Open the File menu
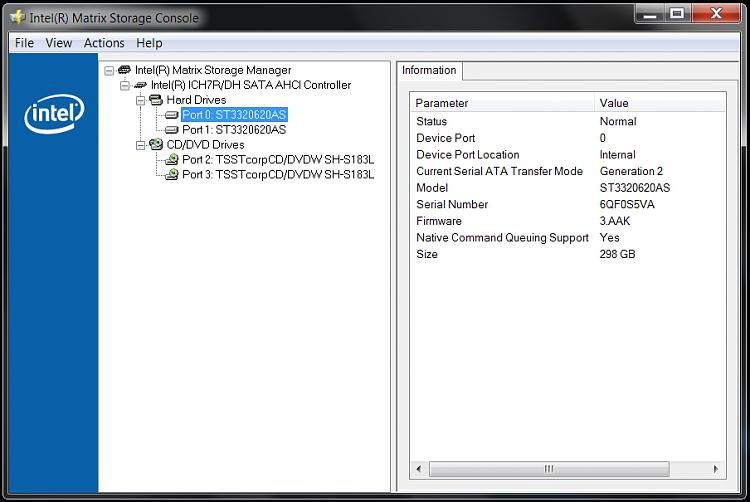This screenshot has height=502, width=750. (24, 43)
